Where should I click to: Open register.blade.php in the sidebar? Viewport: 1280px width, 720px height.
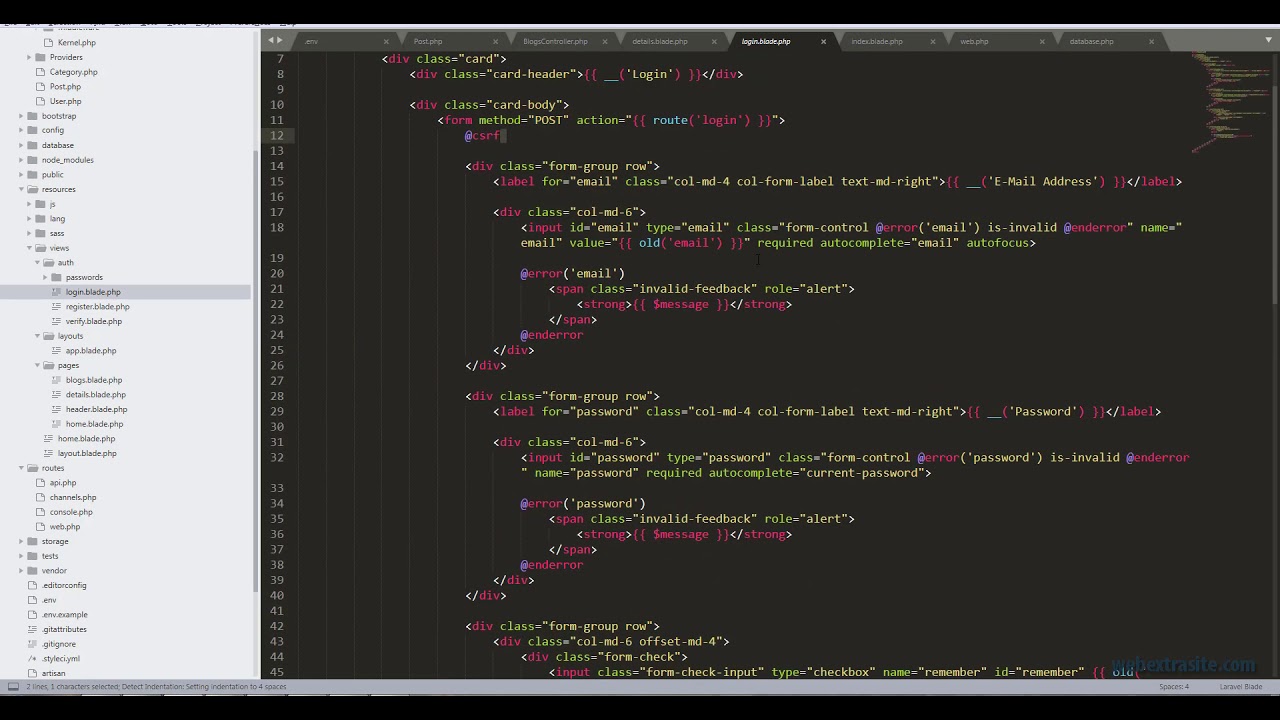tap(97, 306)
